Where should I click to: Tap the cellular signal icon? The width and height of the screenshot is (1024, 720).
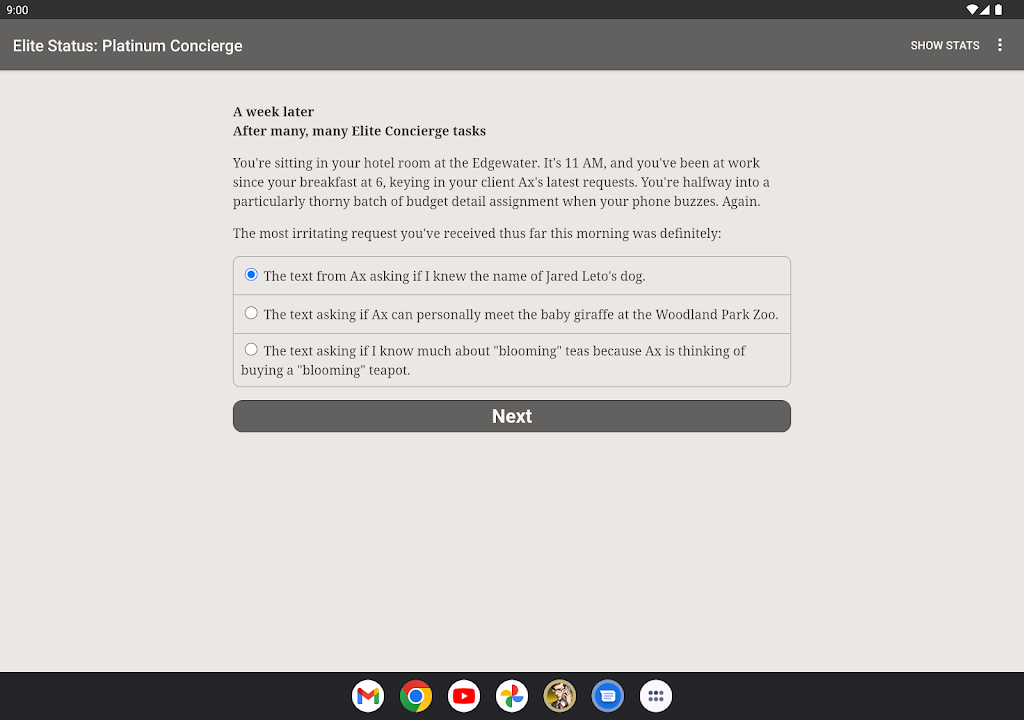click(x=985, y=10)
